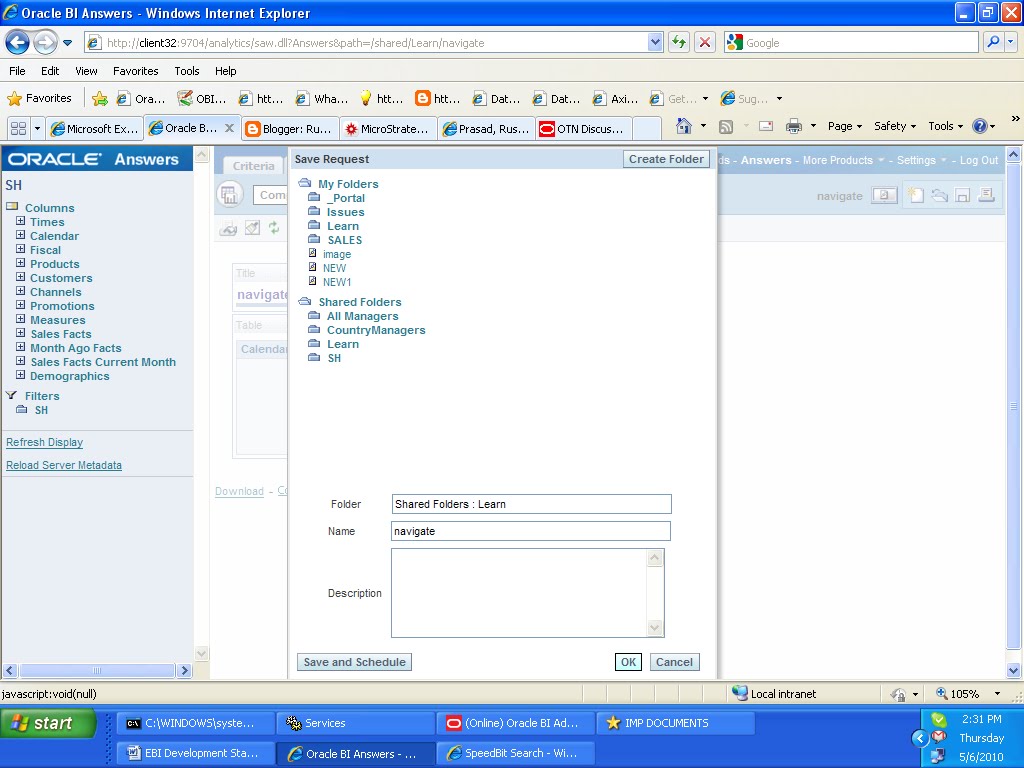Click the Refresh page icon
The image size is (1024, 768).
[x=679, y=42]
